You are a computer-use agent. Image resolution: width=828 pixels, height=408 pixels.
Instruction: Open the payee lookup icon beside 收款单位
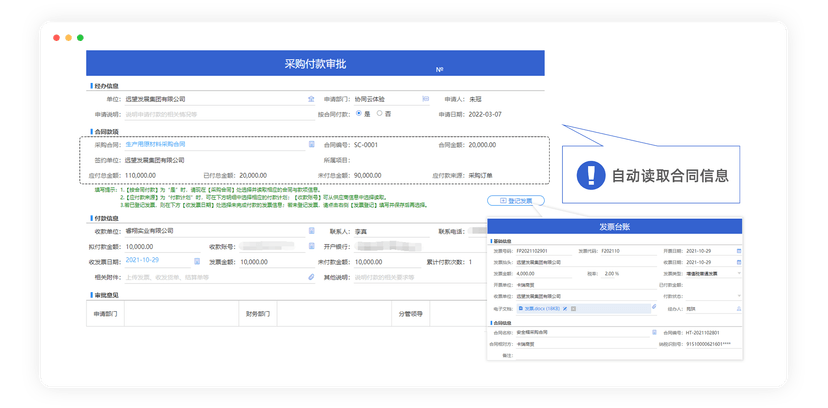[x=311, y=231]
